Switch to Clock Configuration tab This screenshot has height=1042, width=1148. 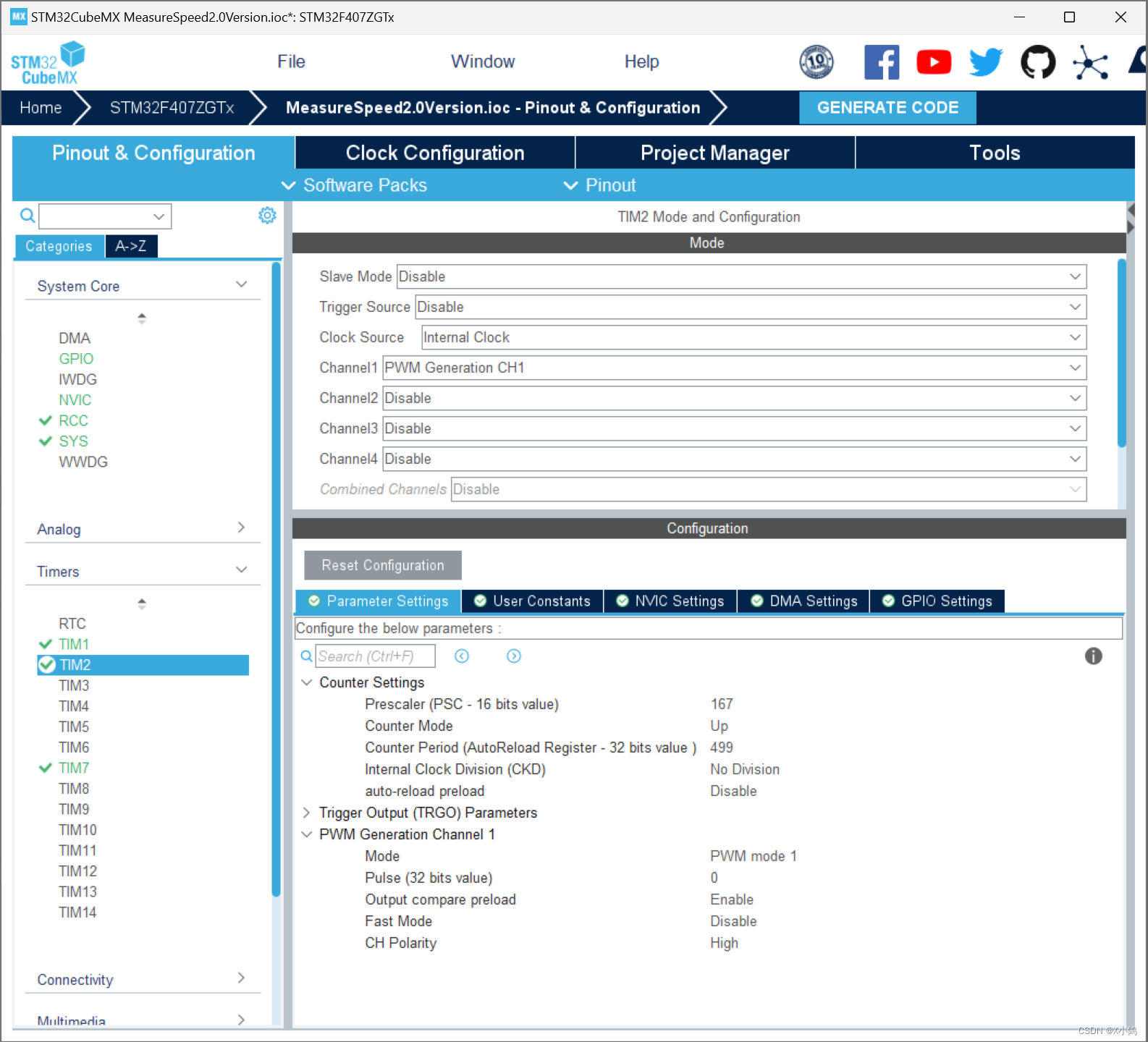[435, 153]
